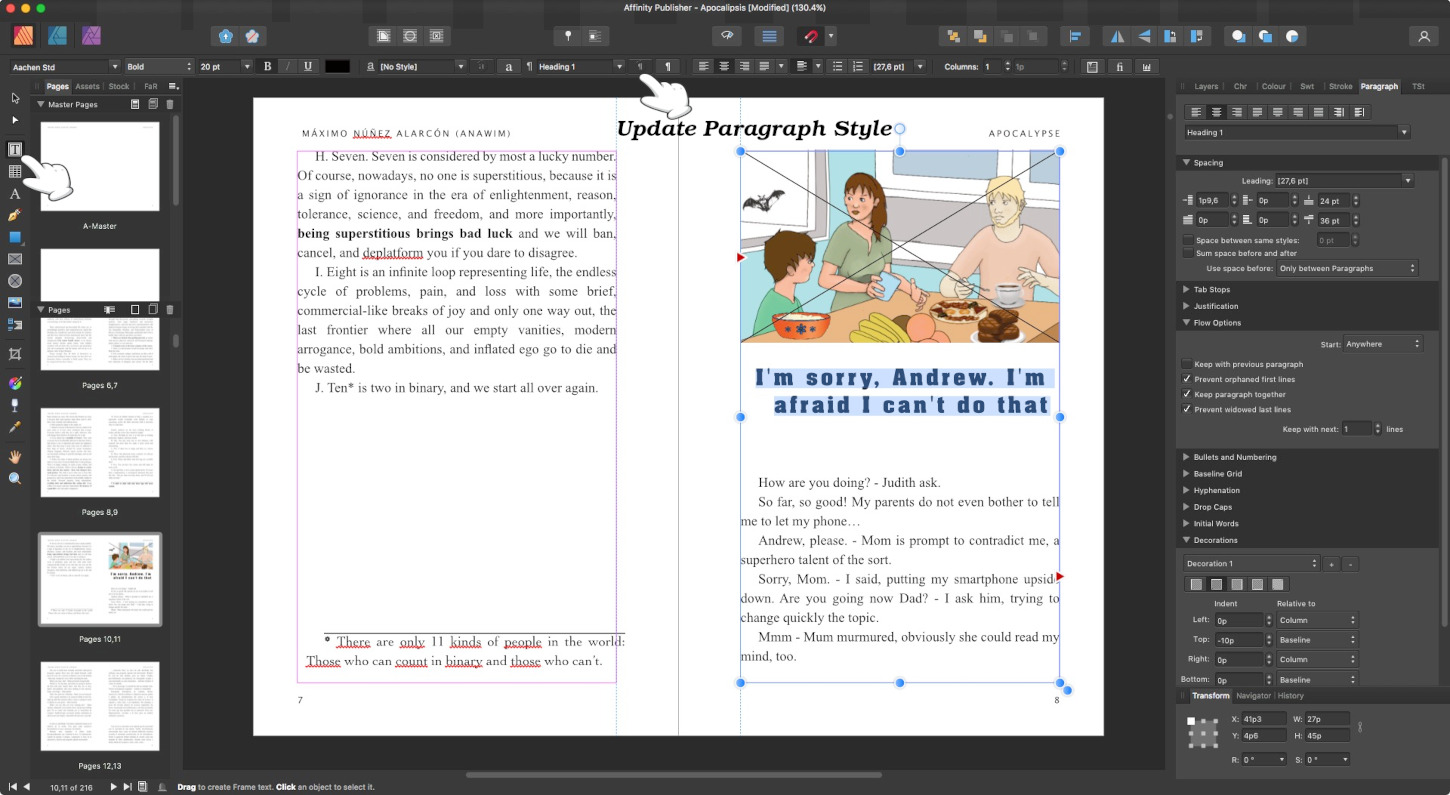
Task: Click the Bold formatting button
Action: point(267,67)
